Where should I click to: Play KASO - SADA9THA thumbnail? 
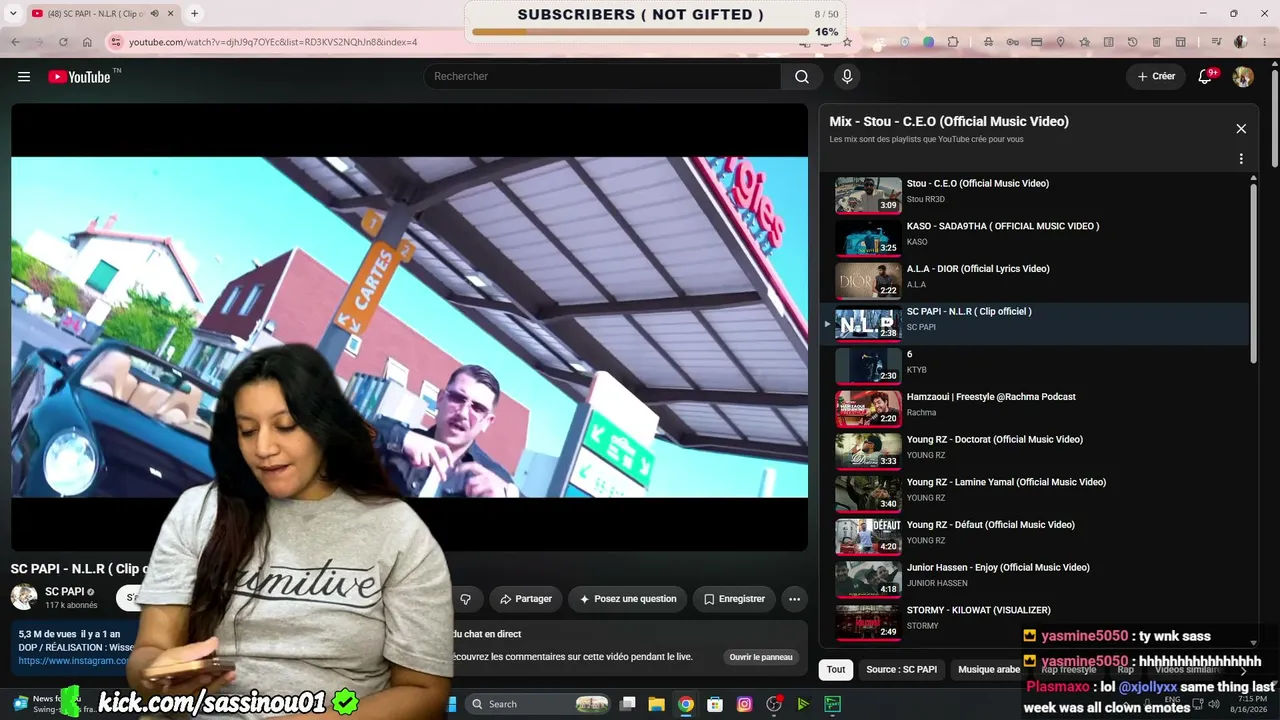click(x=868, y=238)
